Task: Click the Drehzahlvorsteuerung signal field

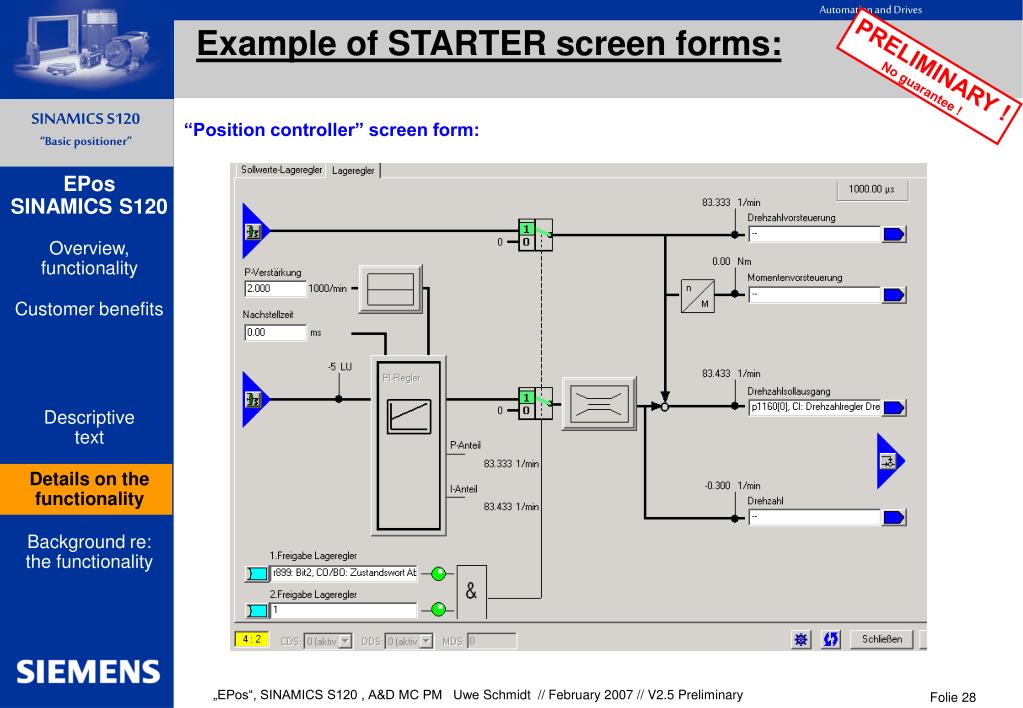Action: coord(814,234)
